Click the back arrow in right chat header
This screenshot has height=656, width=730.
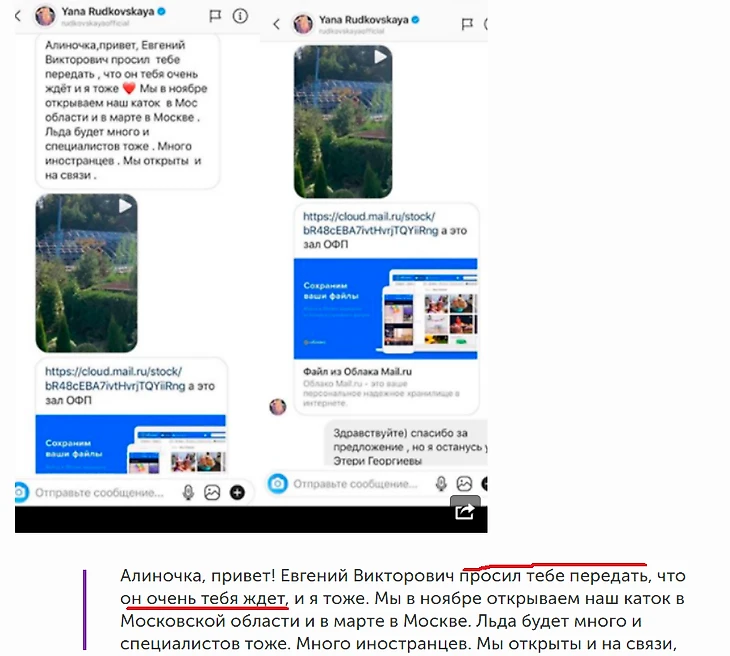277,24
